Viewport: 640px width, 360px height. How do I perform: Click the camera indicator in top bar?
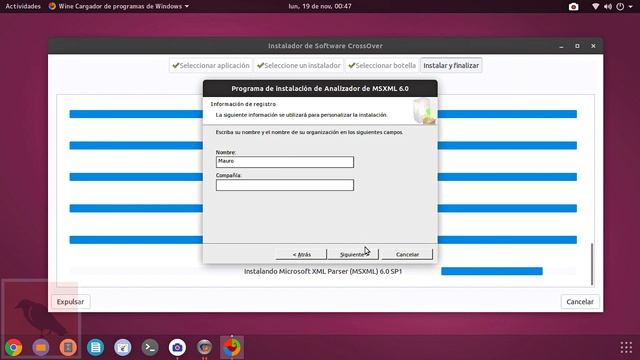[x=573, y=7]
